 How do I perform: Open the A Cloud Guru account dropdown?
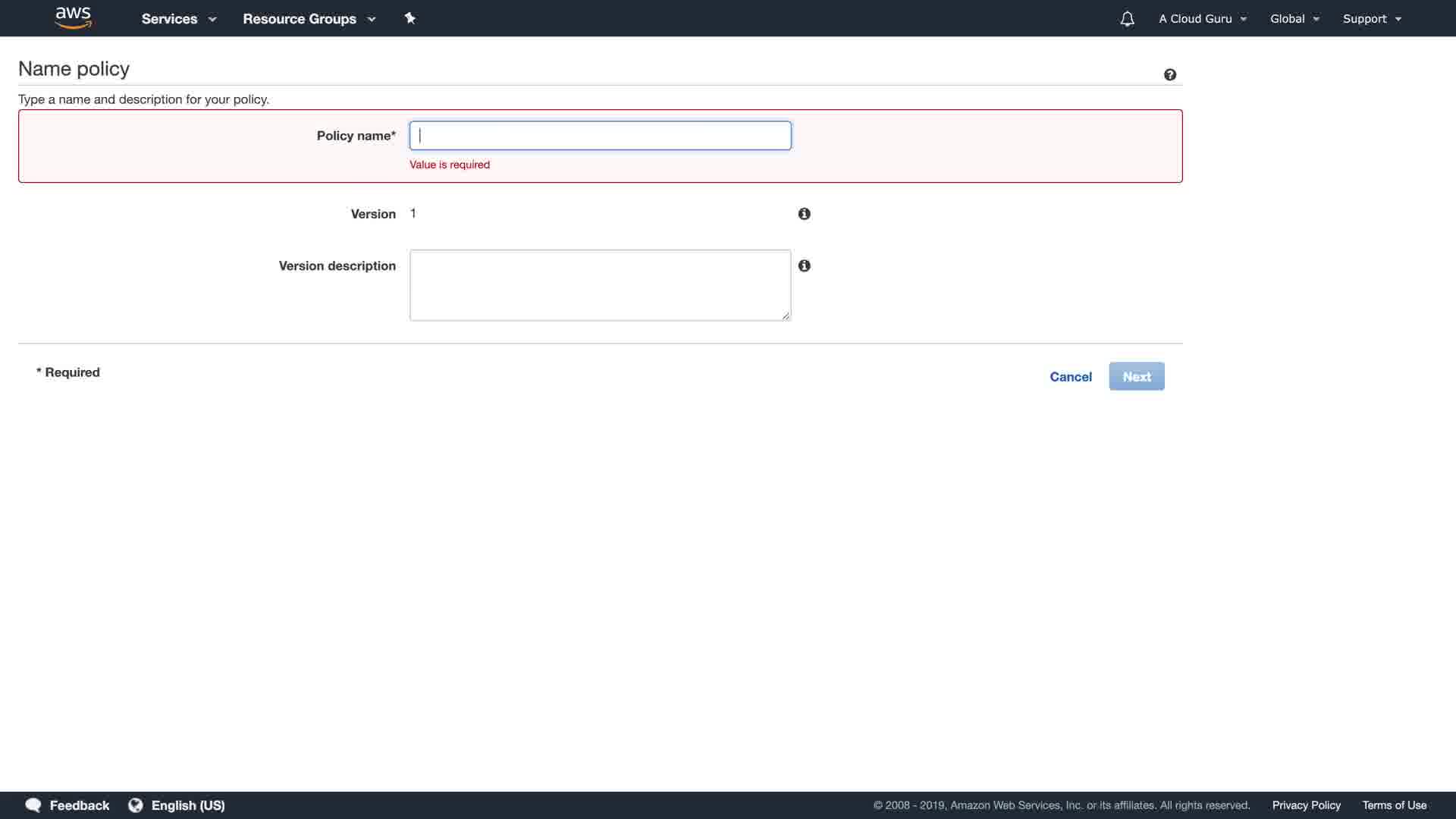(1202, 19)
